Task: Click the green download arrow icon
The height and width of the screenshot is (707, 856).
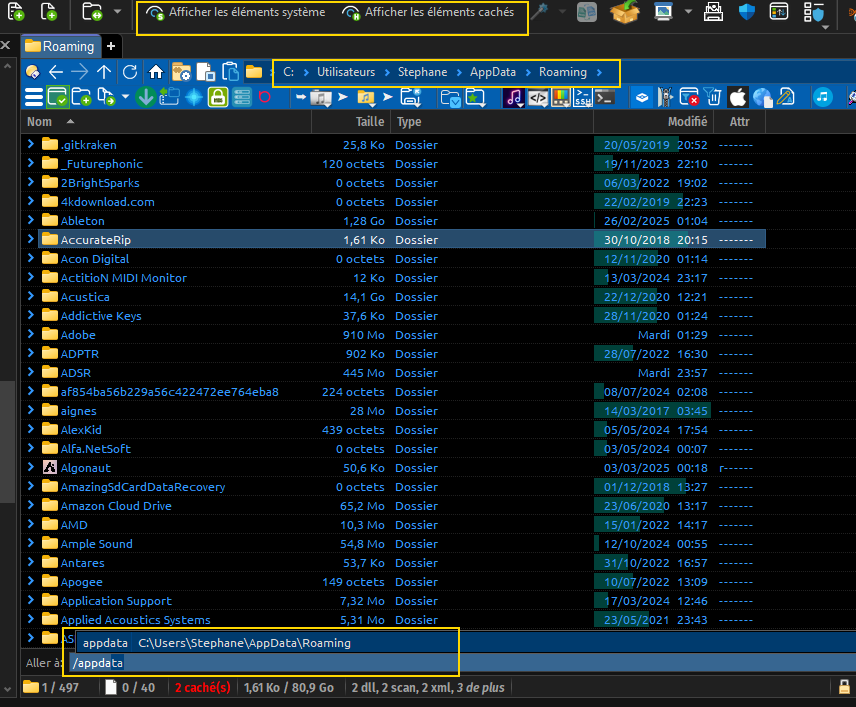Action: pos(145,97)
